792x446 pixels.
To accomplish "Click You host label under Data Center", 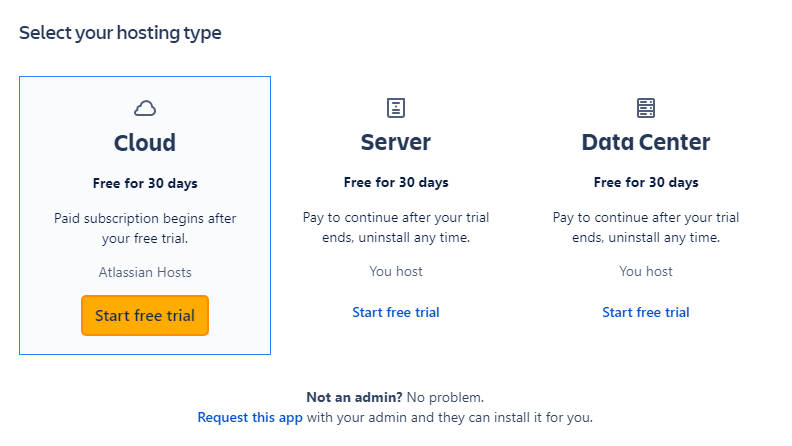I will pos(646,271).
